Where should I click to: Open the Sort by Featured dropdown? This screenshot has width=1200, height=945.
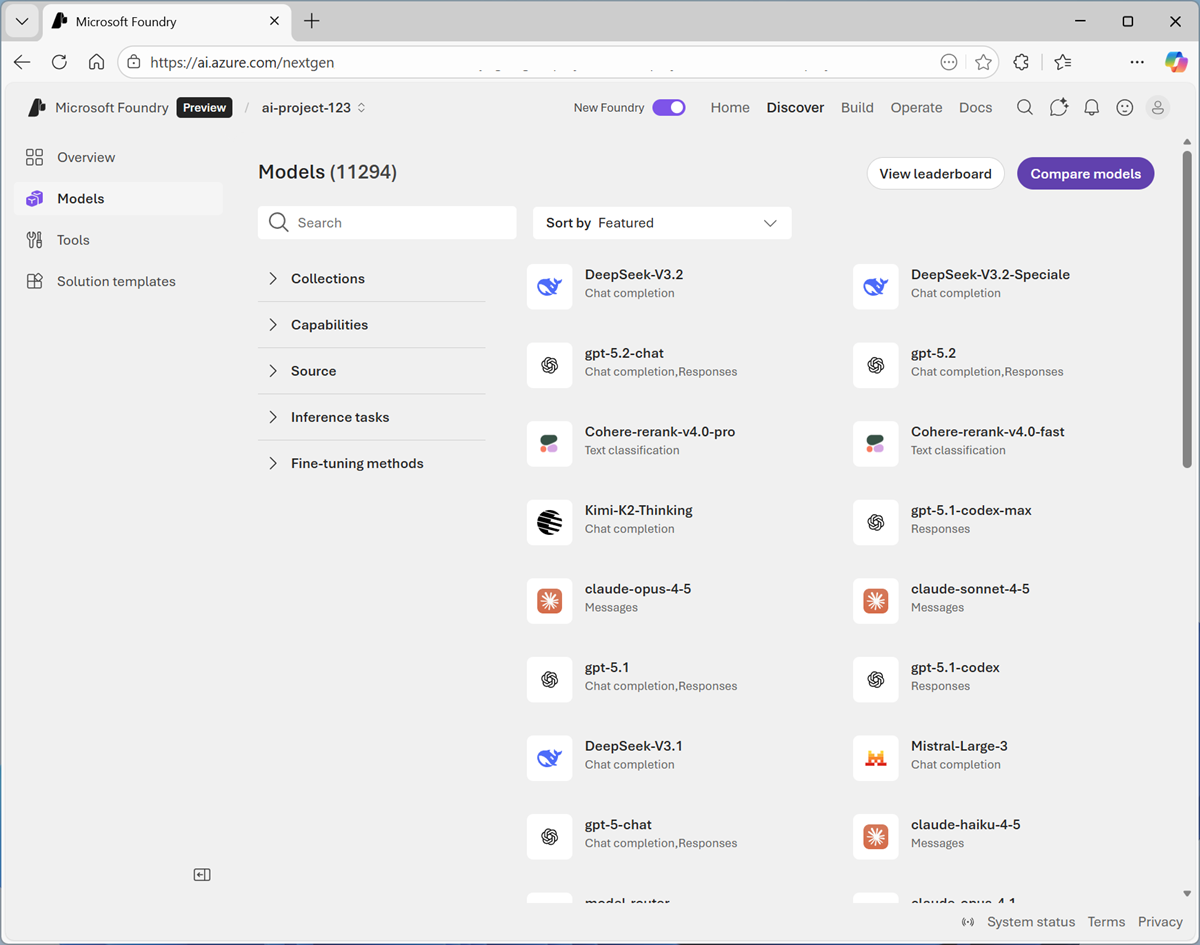tap(662, 223)
